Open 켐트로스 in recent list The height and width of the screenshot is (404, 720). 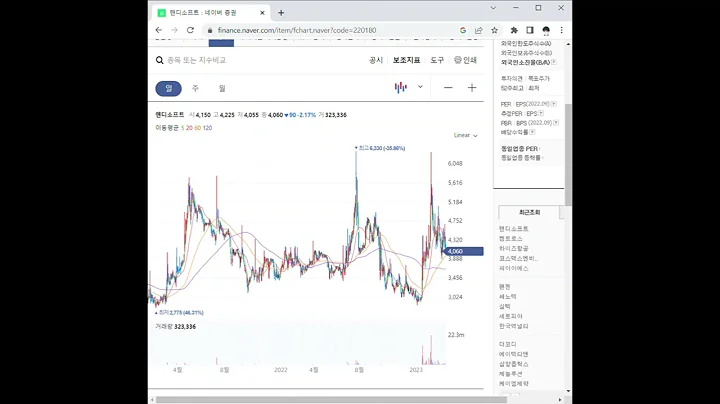pos(511,239)
